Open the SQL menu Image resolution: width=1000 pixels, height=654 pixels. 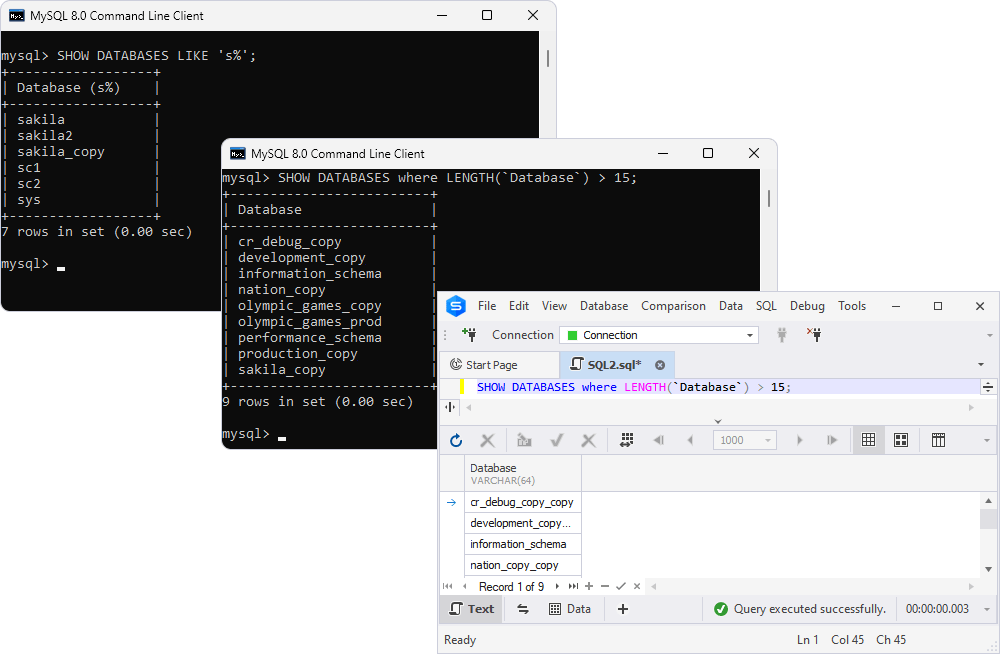tap(767, 306)
